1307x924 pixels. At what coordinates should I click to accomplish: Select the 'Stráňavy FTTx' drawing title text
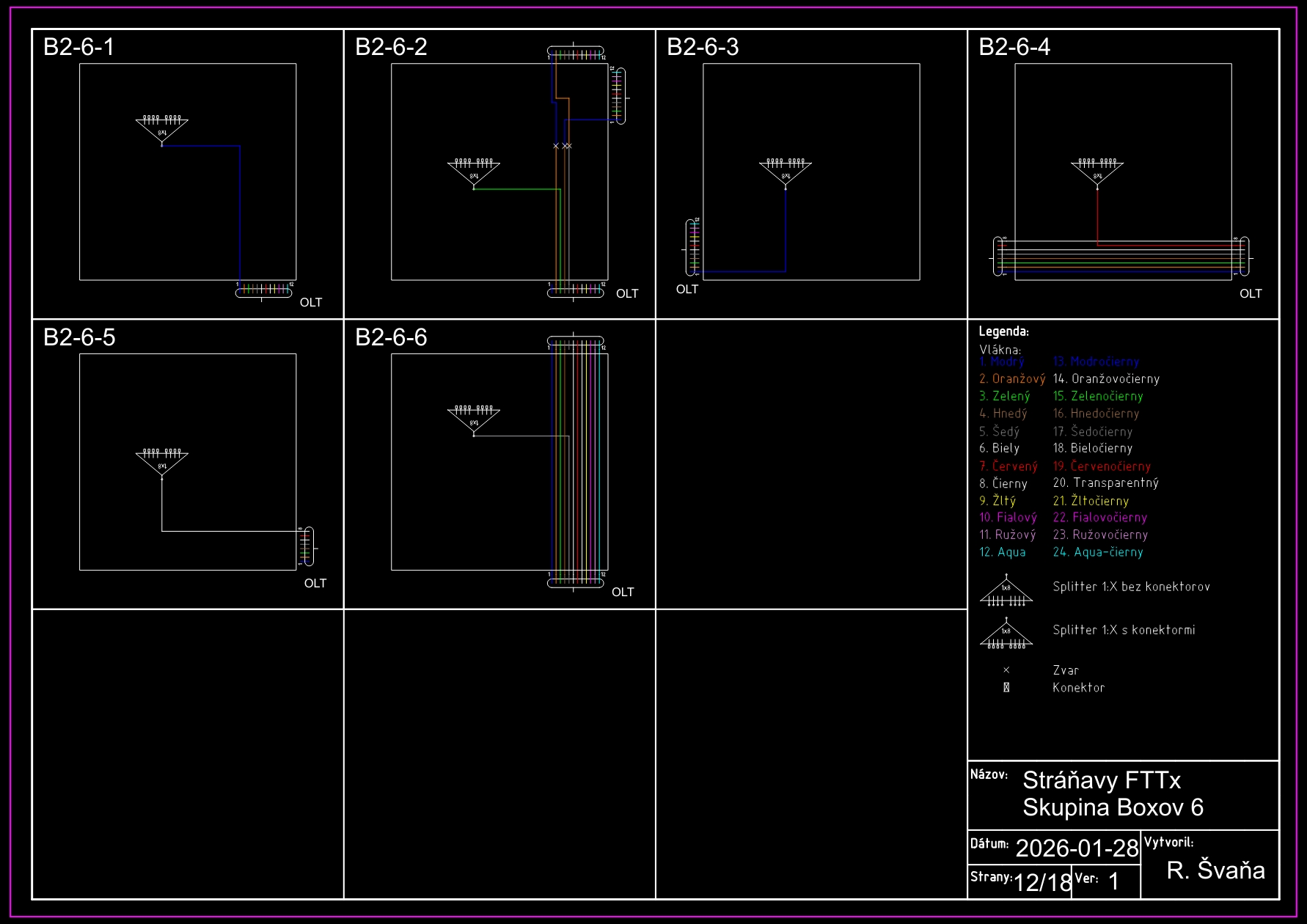pyautogui.click(x=1101, y=780)
